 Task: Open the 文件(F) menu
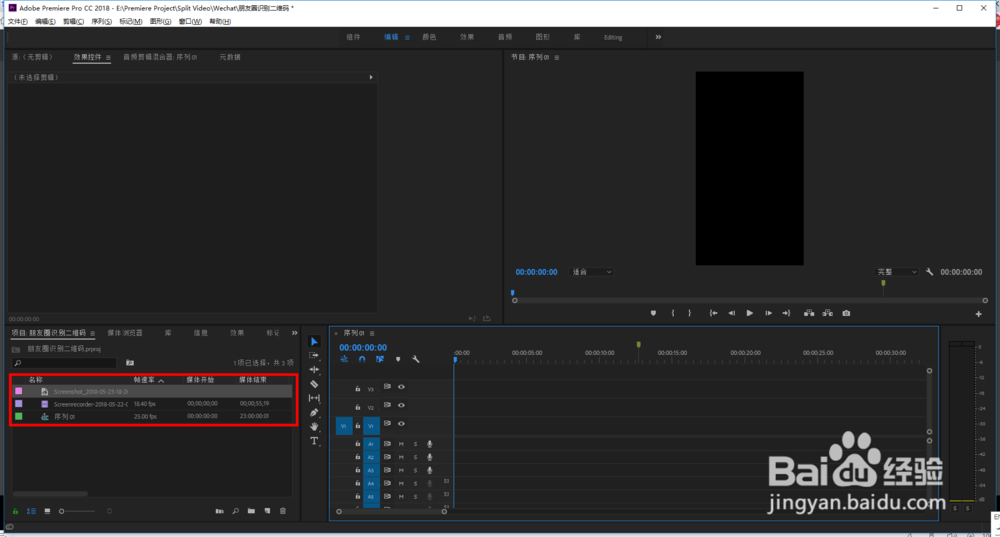point(18,21)
